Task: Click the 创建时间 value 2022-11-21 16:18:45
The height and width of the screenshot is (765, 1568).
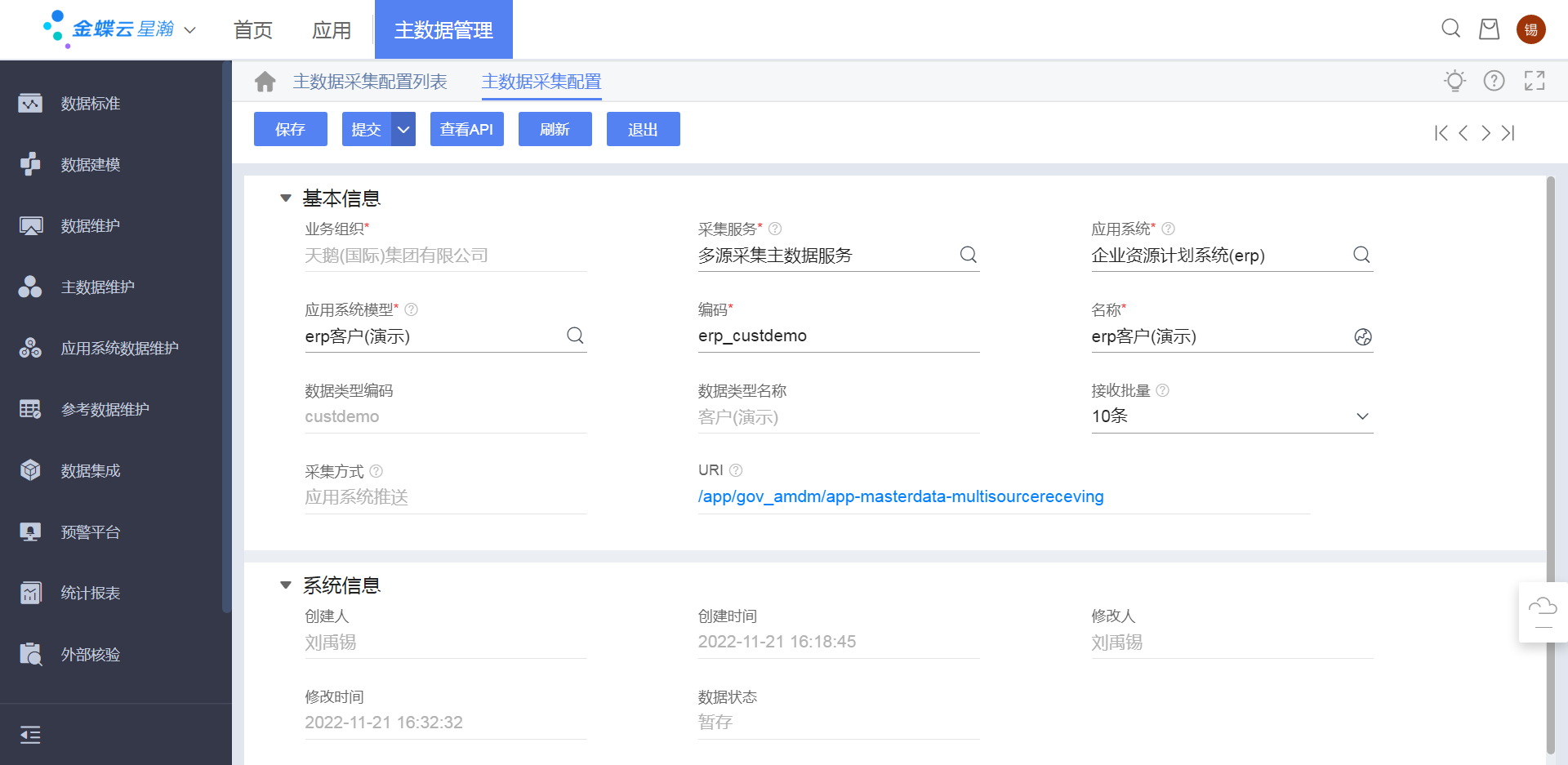Action: click(x=777, y=642)
